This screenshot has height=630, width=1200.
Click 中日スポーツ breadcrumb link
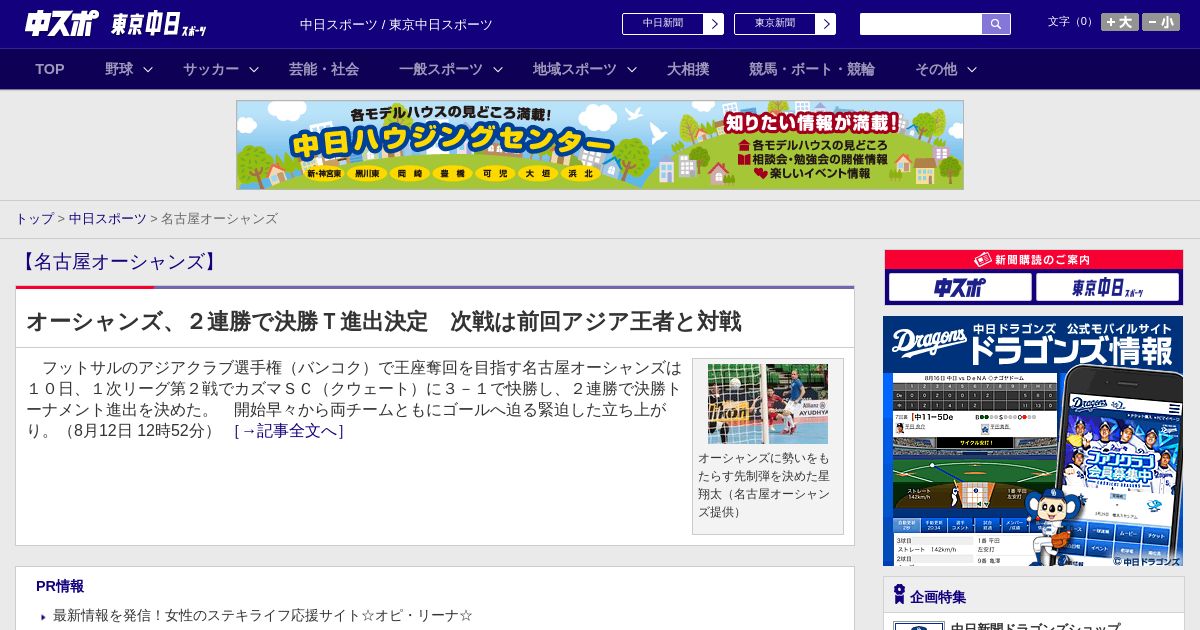107,218
